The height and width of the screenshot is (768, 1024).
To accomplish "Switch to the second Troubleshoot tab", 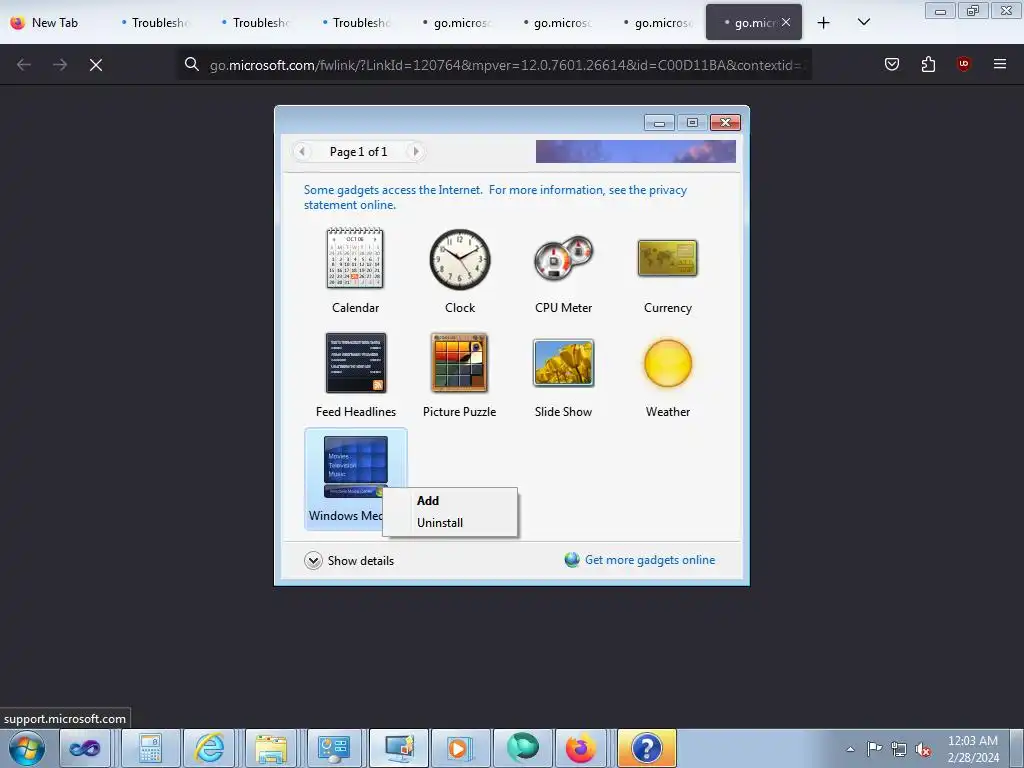I will click(256, 23).
